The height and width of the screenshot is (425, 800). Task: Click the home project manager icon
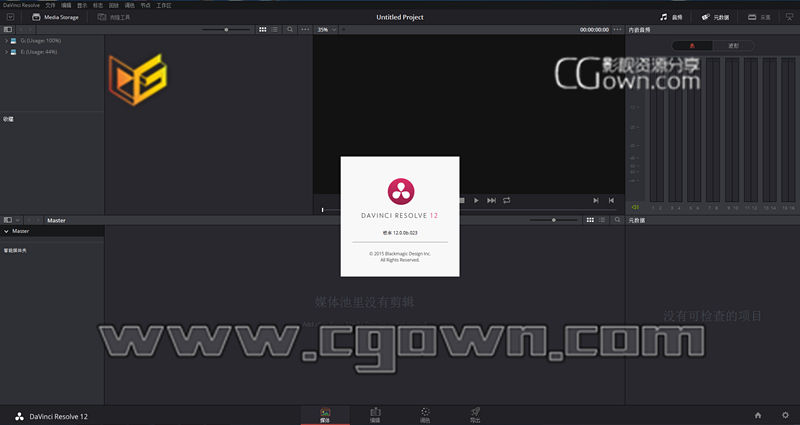[758, 415]
